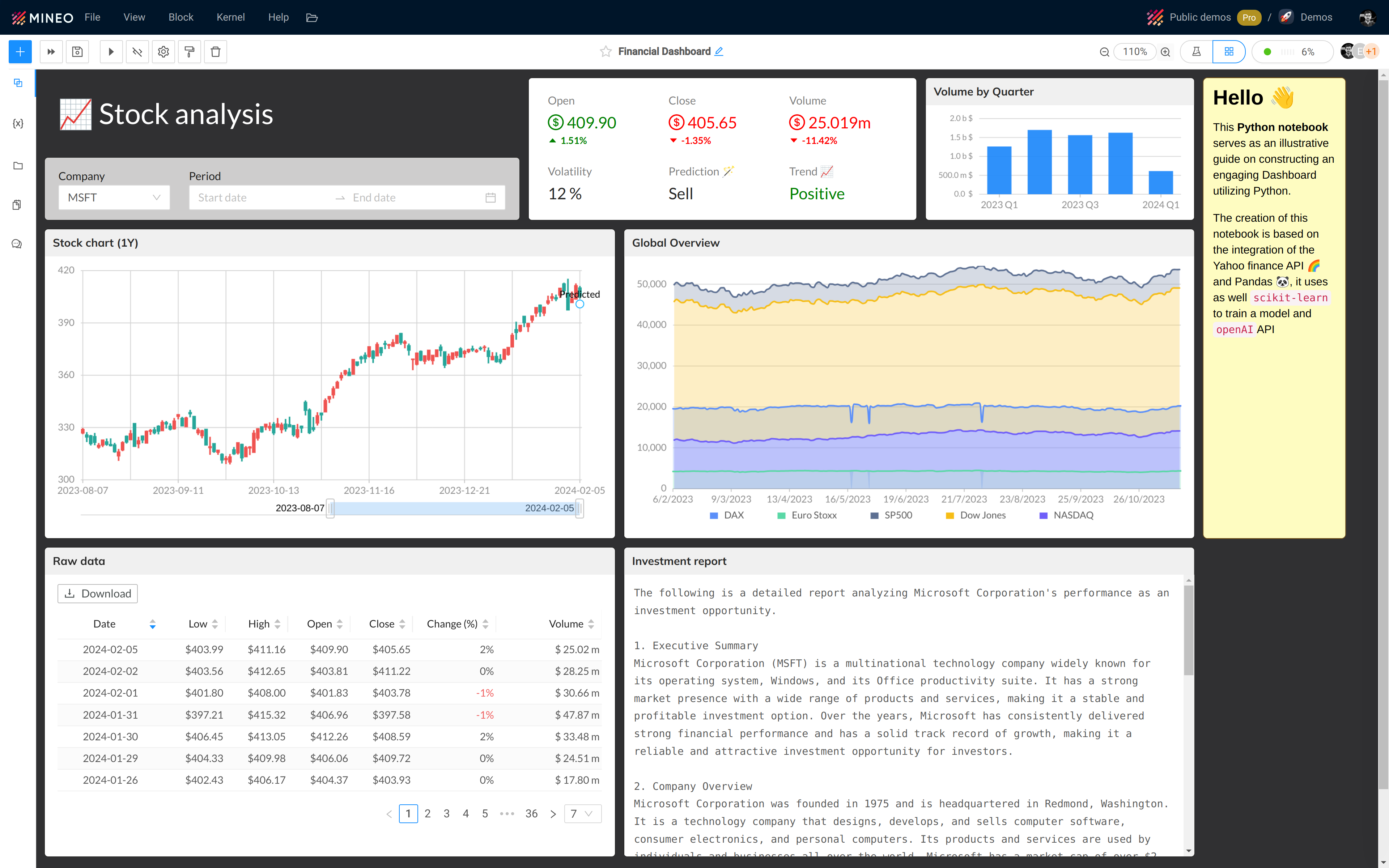This screenshot has height=868, width=1389.
Task: Expand the rows-per-page 7 dropdown
Action: click(583, 813)
